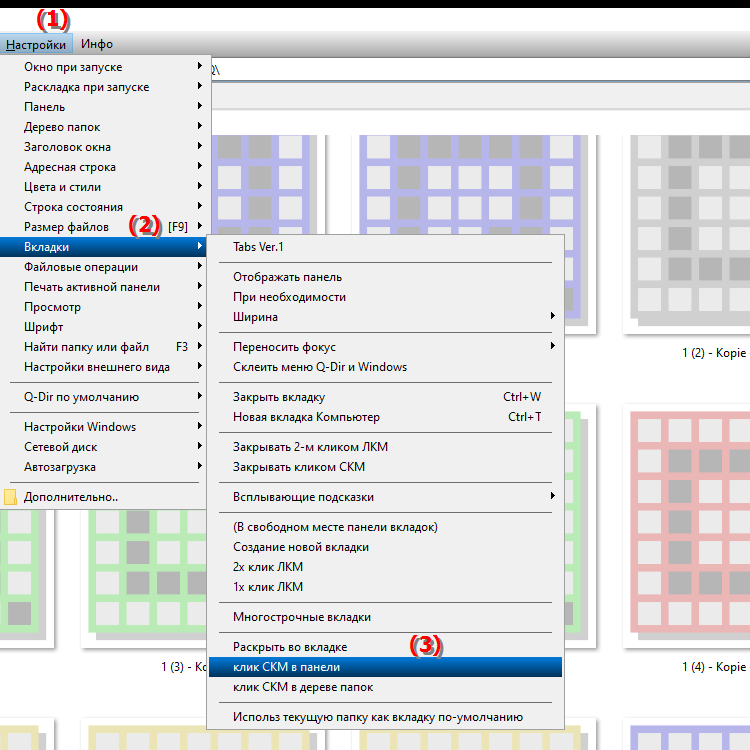Choose Новая вкладка Компьютер Ctrl+T

click(x=386, y=418)
